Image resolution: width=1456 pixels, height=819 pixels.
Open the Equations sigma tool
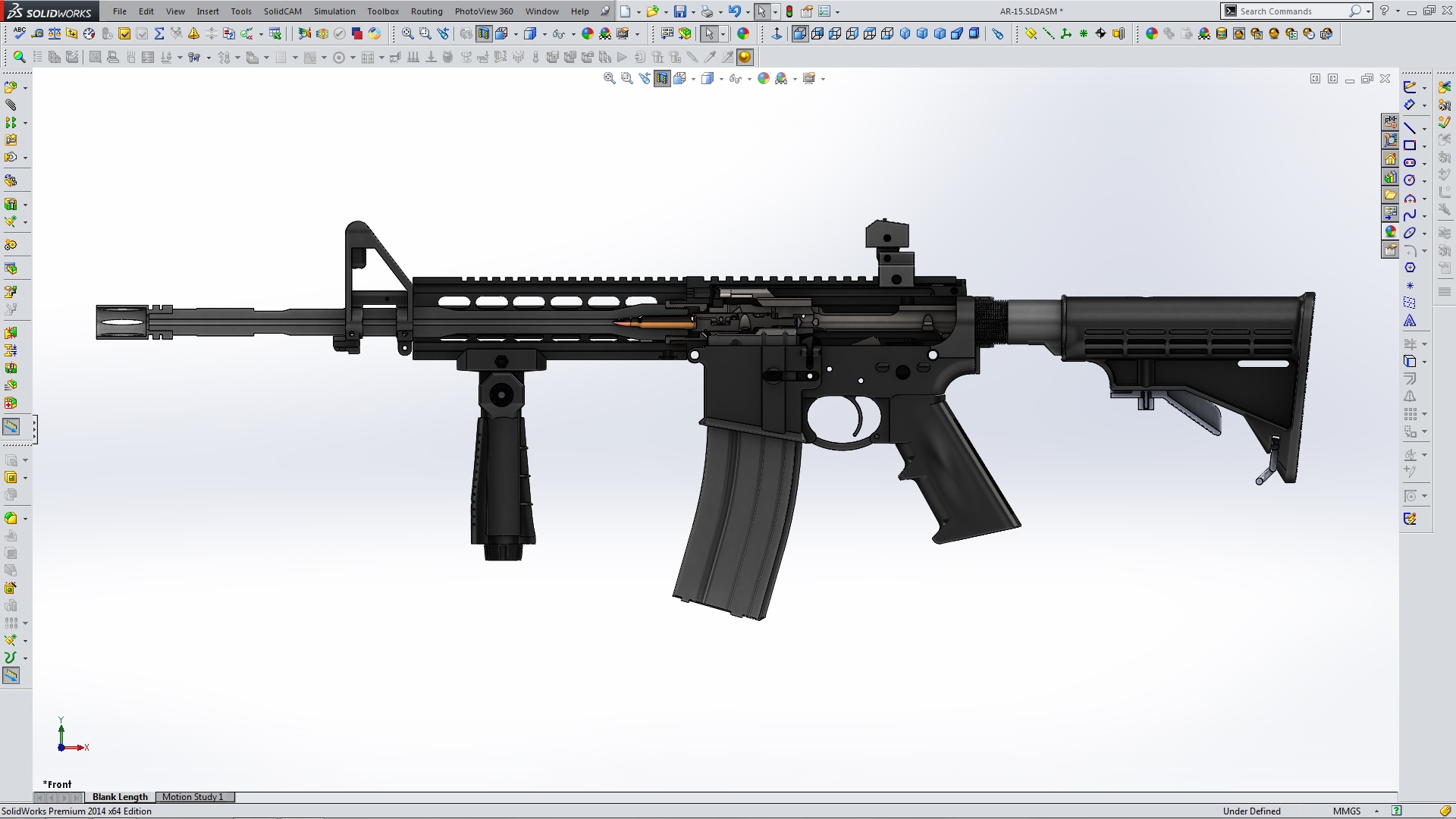click(x=159, y=33)
